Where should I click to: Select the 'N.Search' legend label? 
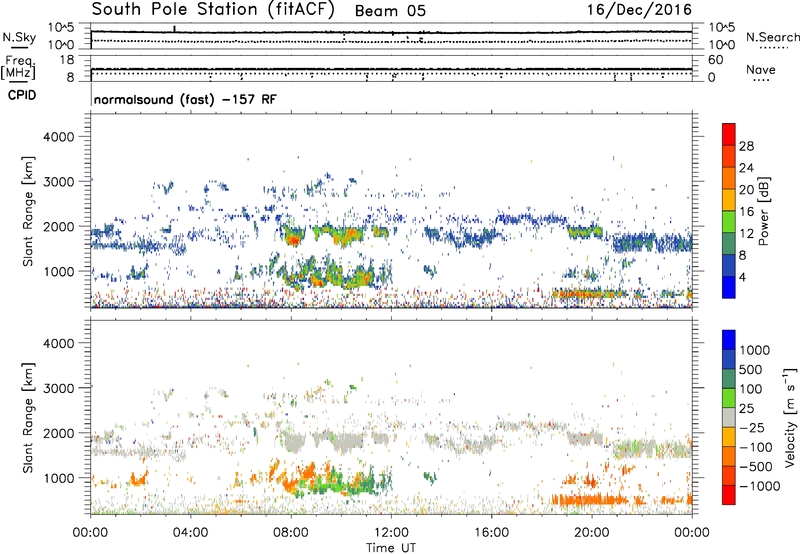tap(772, 37)
